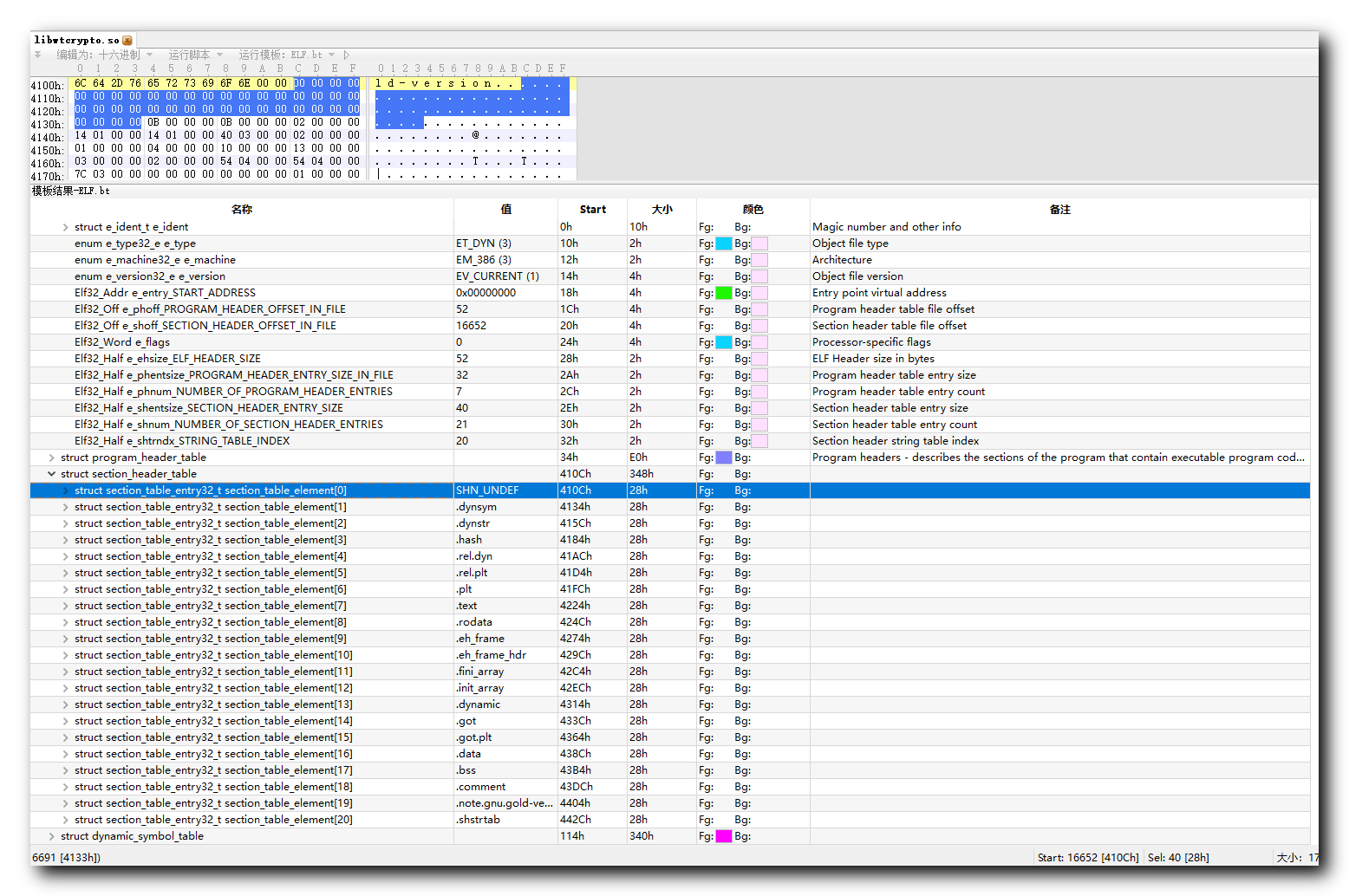Click the run template play triangle icon

coord(347,55)
